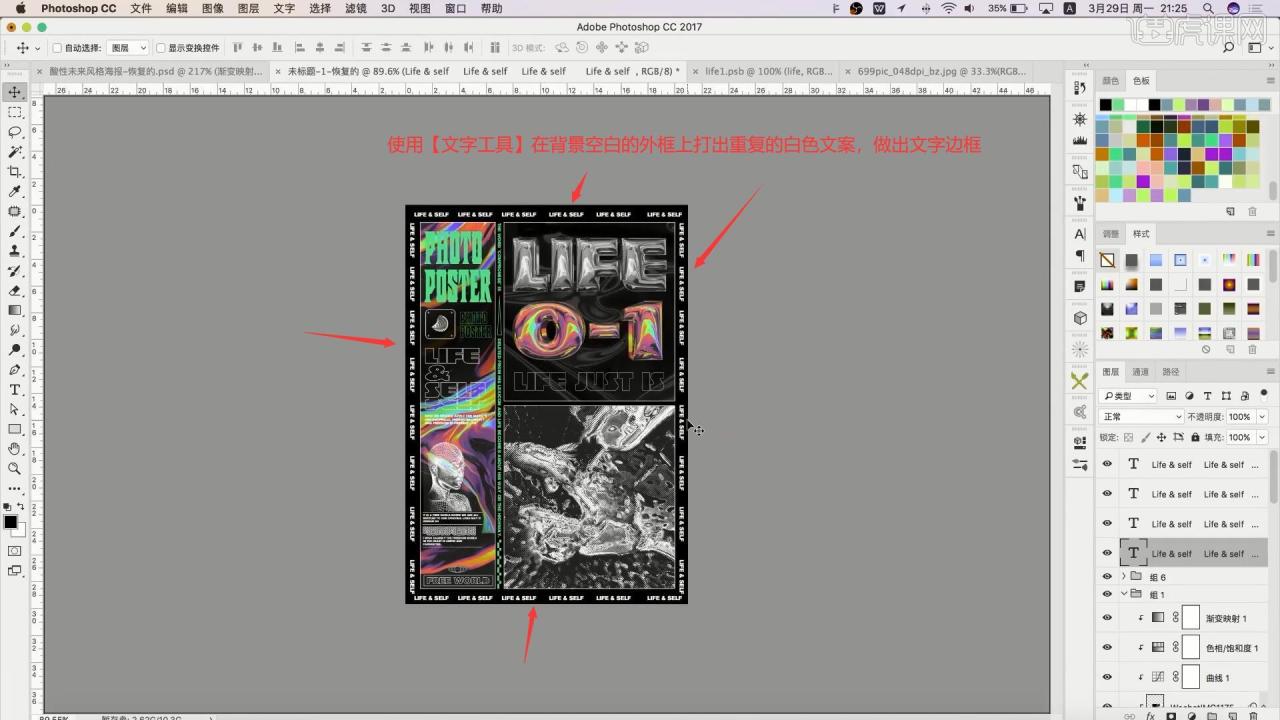The width and height of the screenshot is (1280, 720).
Task: Collapse the 组 1 layer group
Action: click(1123, 594)
